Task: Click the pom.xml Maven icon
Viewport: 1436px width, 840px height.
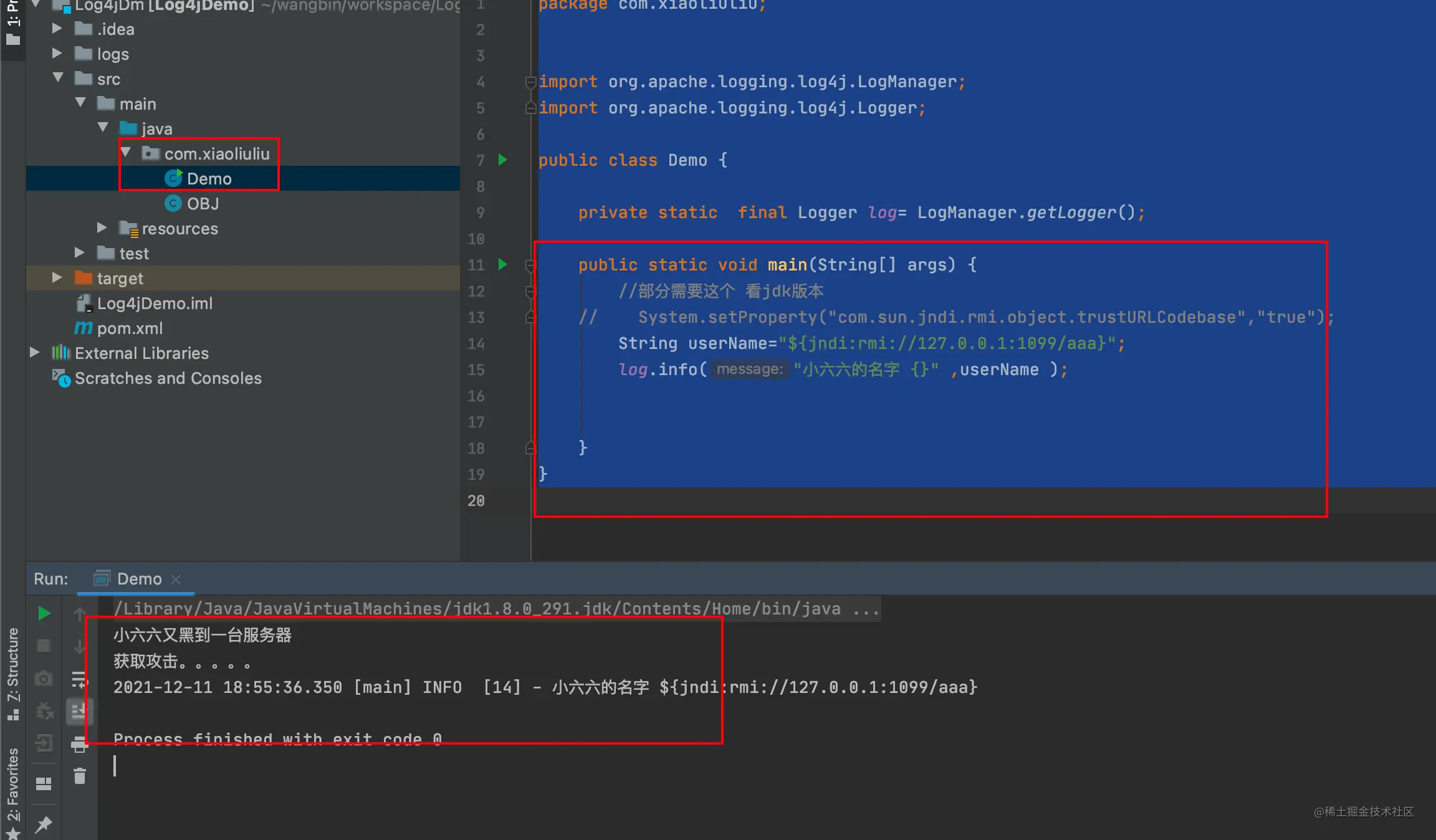Action: click(x=84, y=328)
